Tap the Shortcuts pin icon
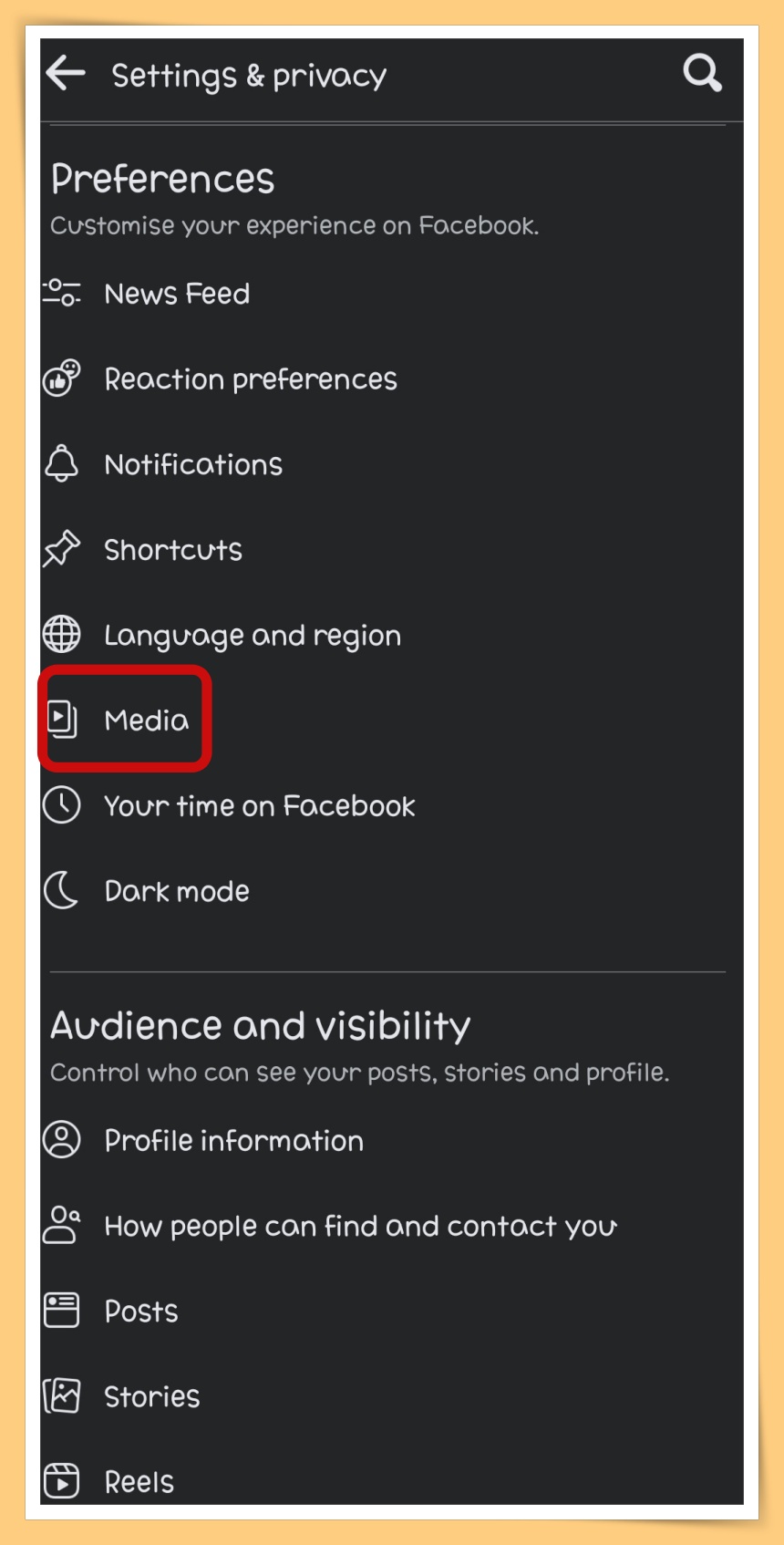The width and height of the screenshot is (784, 1545). (x=61, y=549)
